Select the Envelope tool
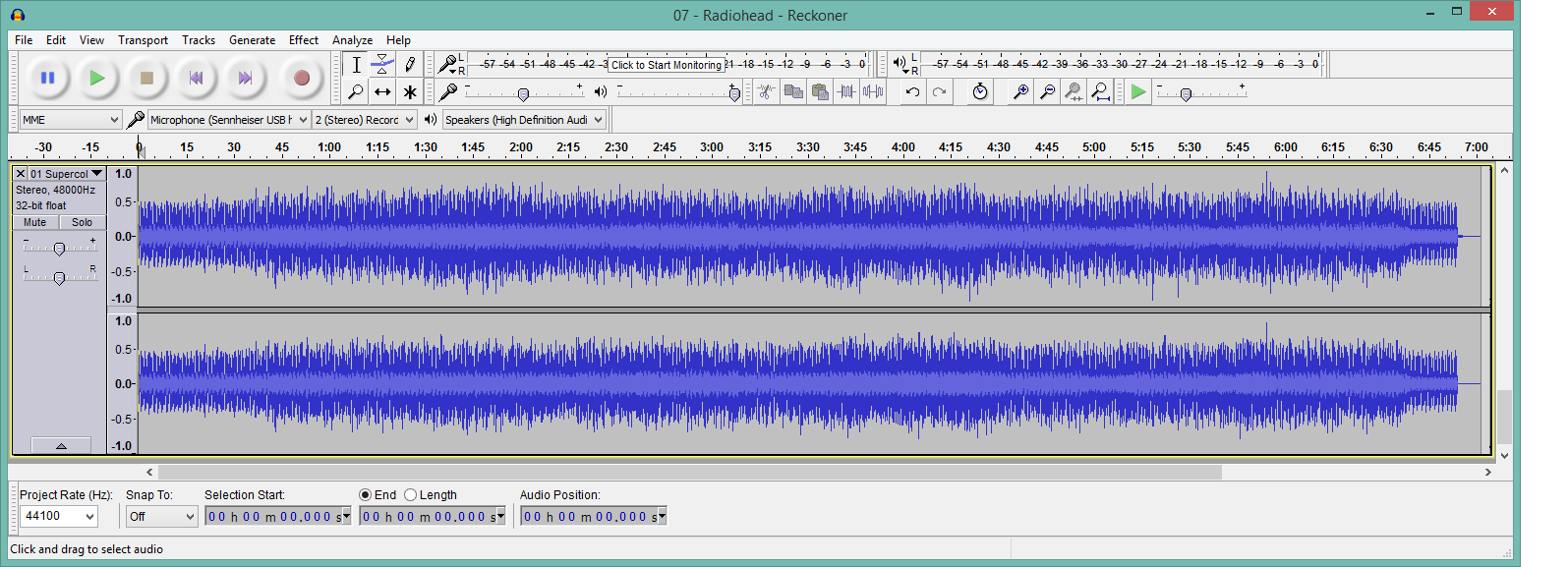This screenshot has width=1568, height=567. (382, 65)
